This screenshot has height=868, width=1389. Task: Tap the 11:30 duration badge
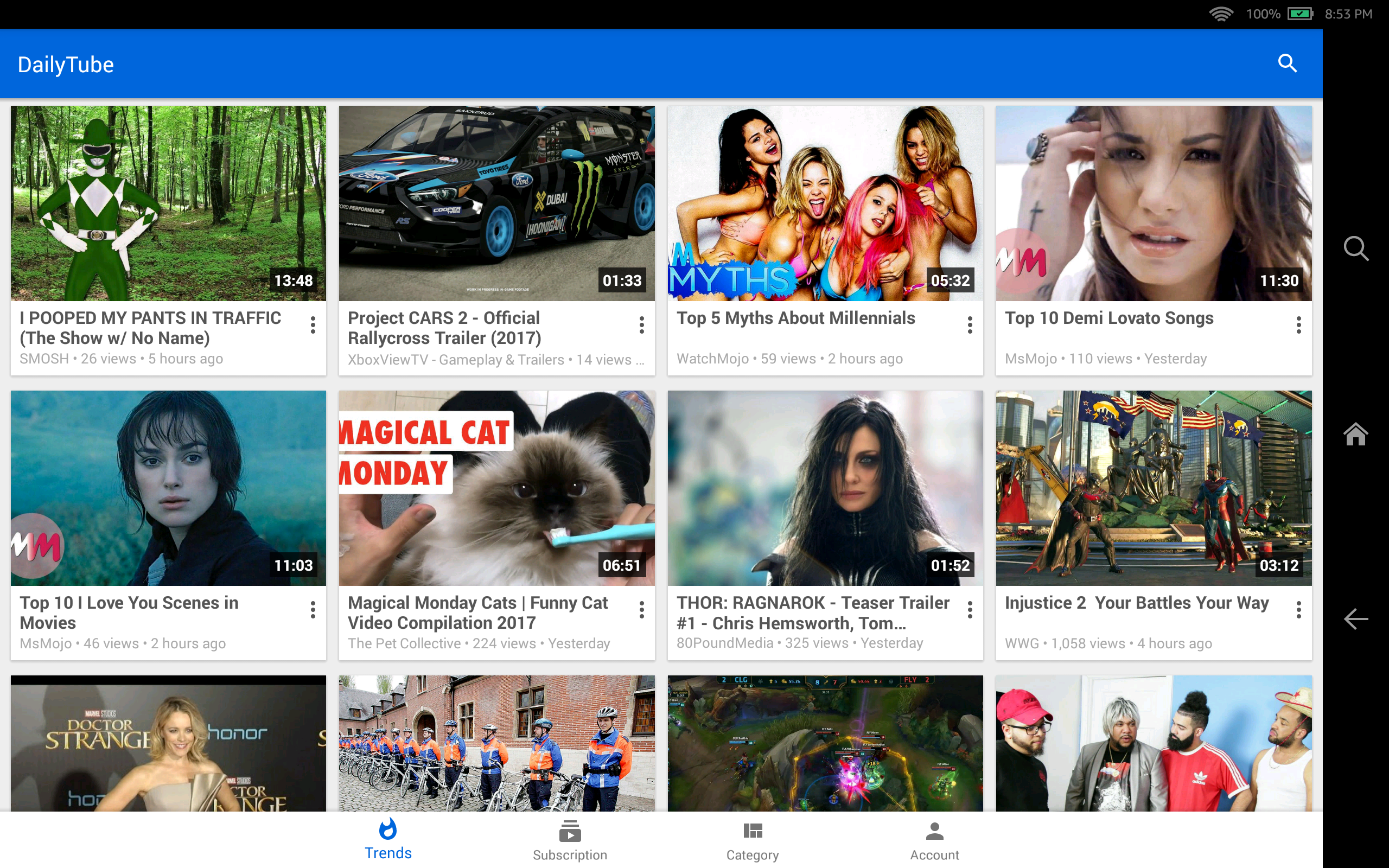tap(1279, 280)
